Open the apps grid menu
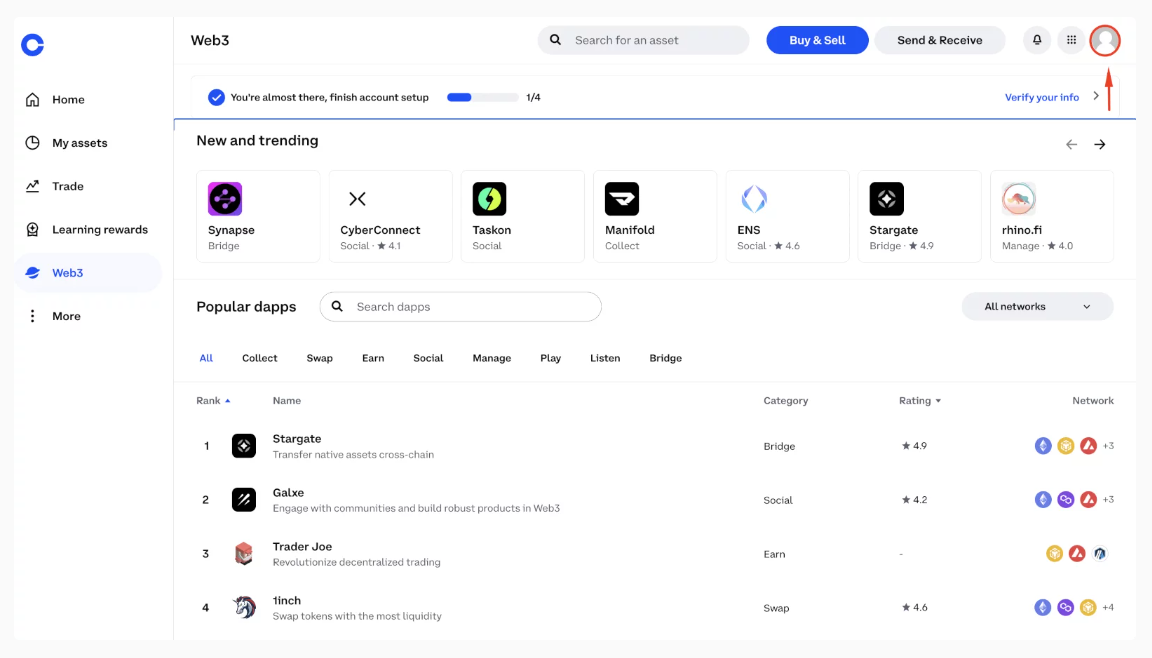The image size is (1152, 658). tap(1071, 40)
